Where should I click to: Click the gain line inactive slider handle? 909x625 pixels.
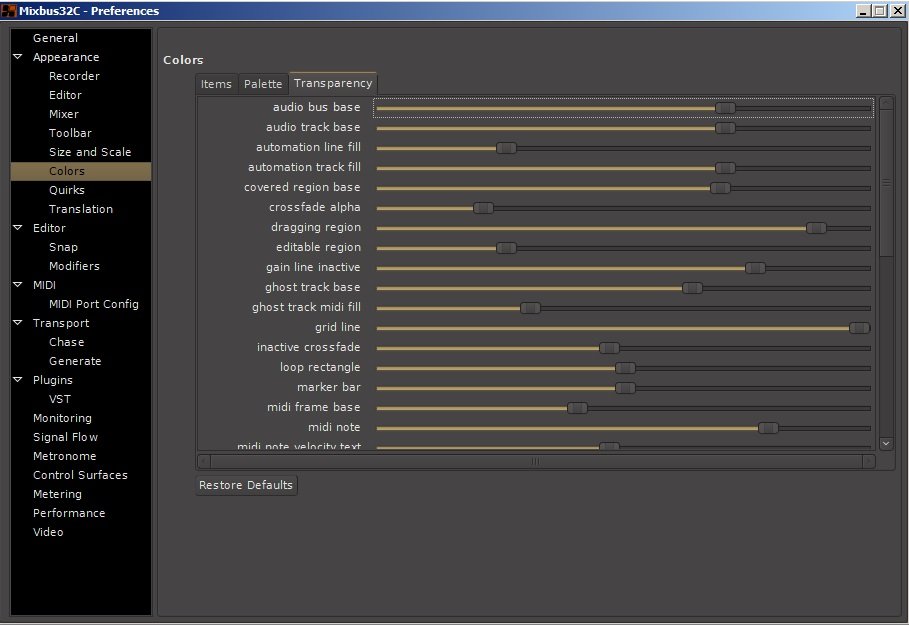tap(755, 268)
